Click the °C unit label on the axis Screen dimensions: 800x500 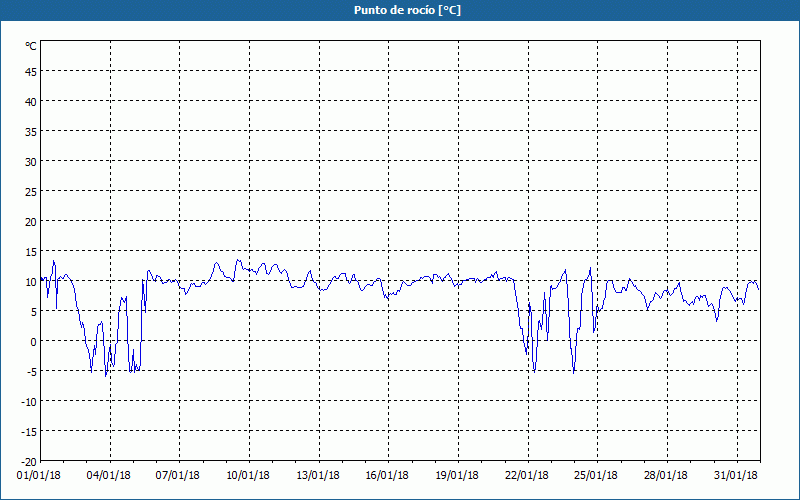[x=31, y=46]
